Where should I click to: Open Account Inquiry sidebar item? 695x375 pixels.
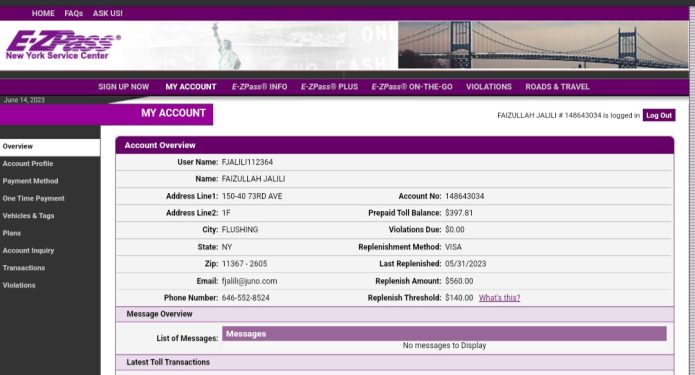pyautogui.click(x=28, y=250)
